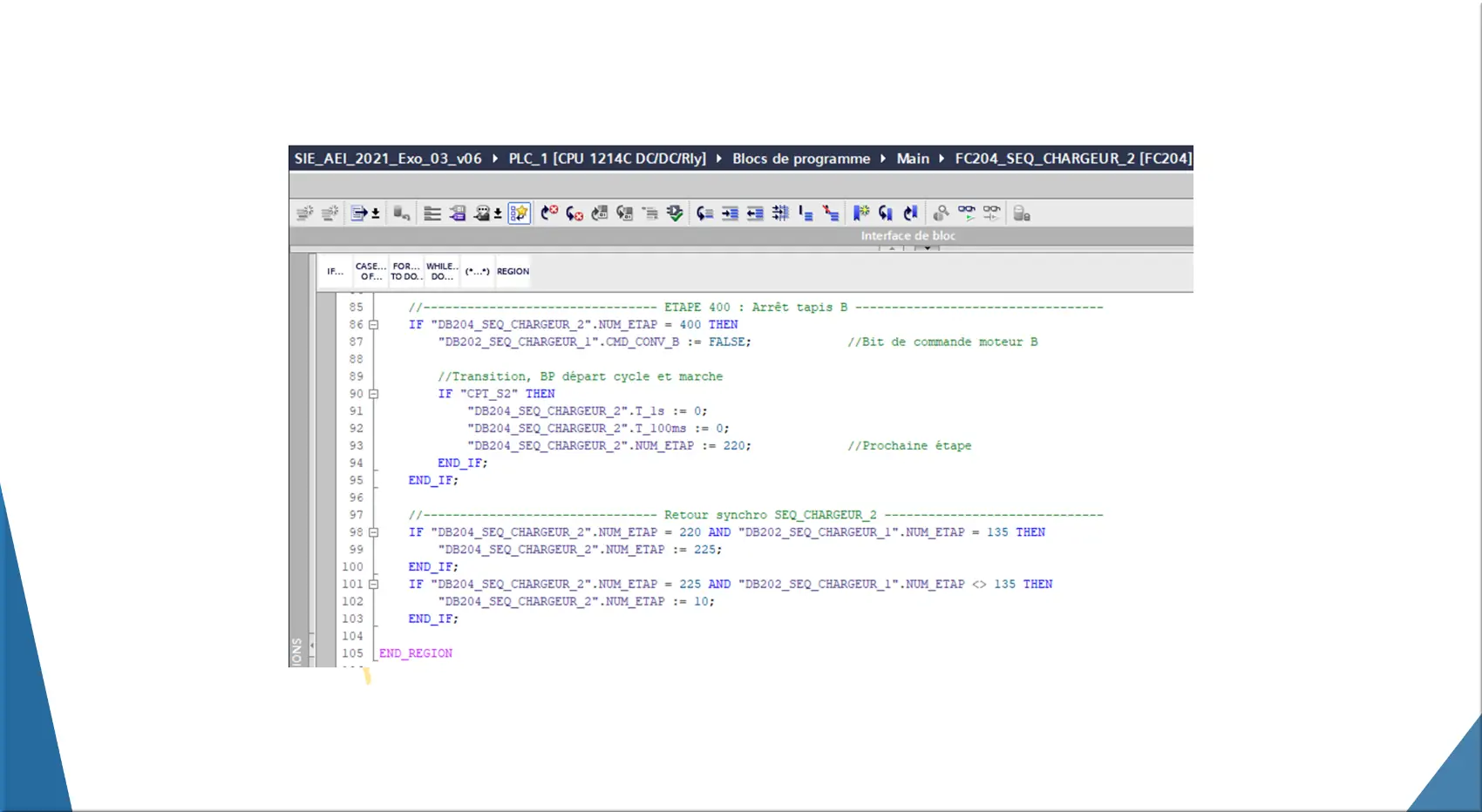Click the delete network toolbar icon
The height and width of the screenshot is (812, 1482).
tap(330, 213)
